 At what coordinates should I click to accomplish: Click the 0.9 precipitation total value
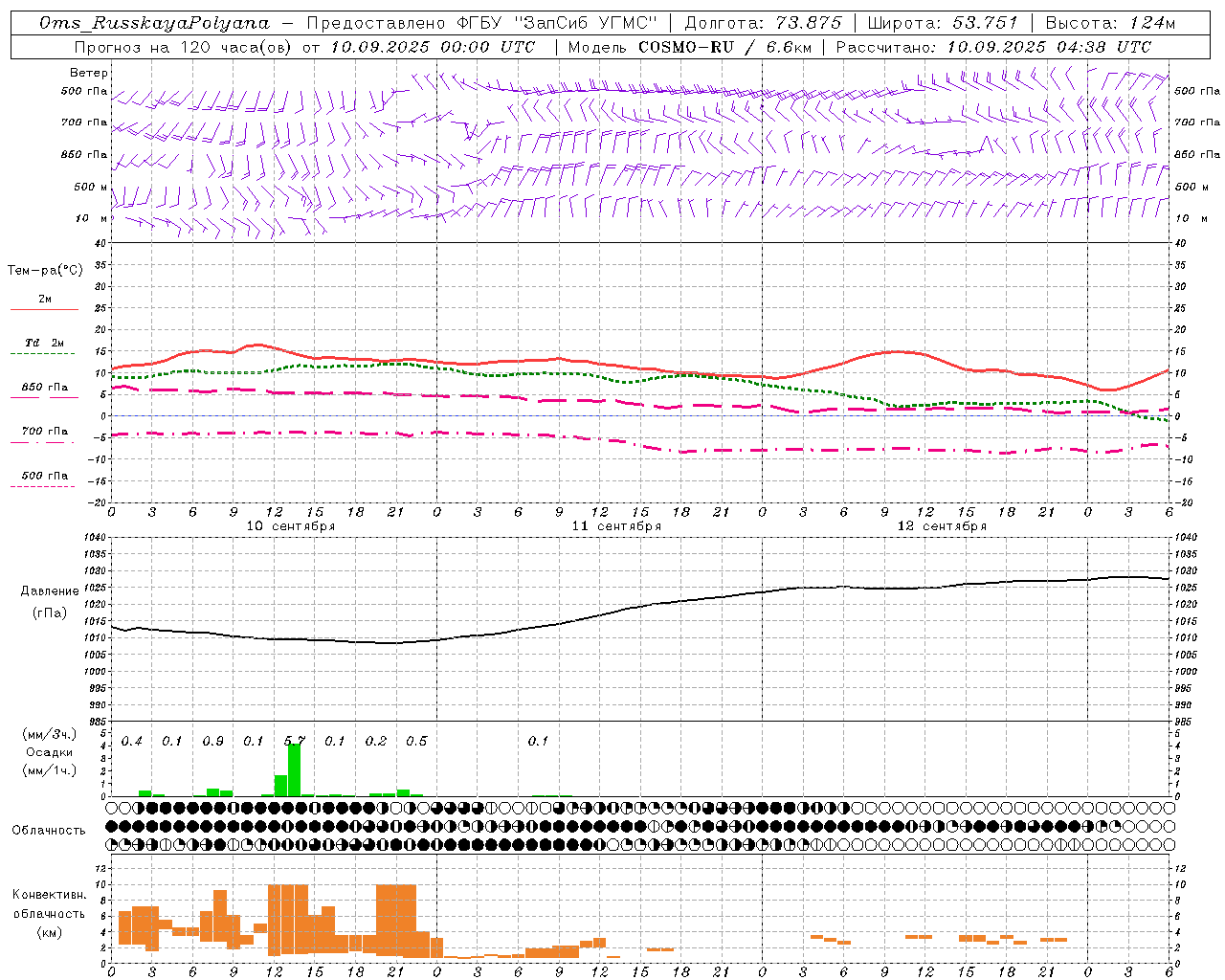click(213, 742)
